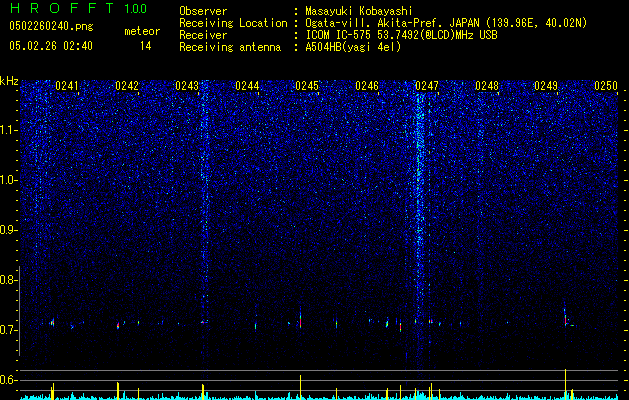Select observer name Masayuki Kobayashi
This screenshot has height=400, width=629.
[359, 11]
